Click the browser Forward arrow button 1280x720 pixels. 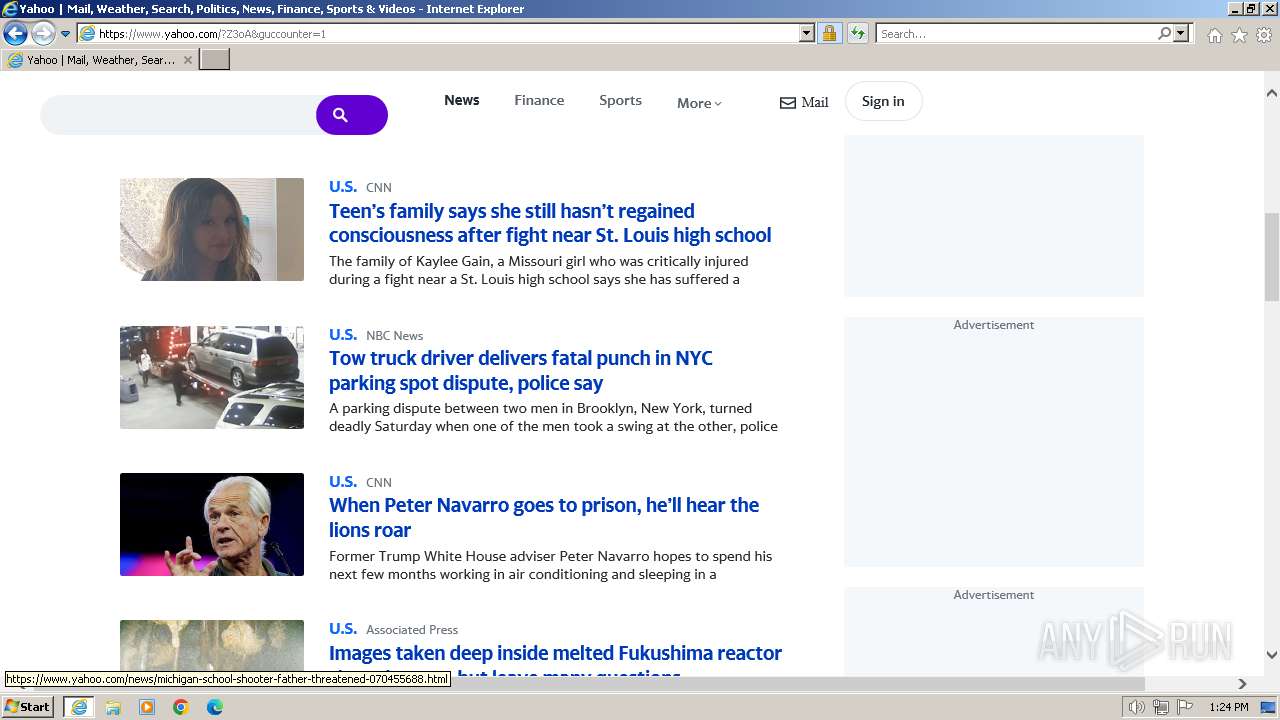click(x=43, y=34)
